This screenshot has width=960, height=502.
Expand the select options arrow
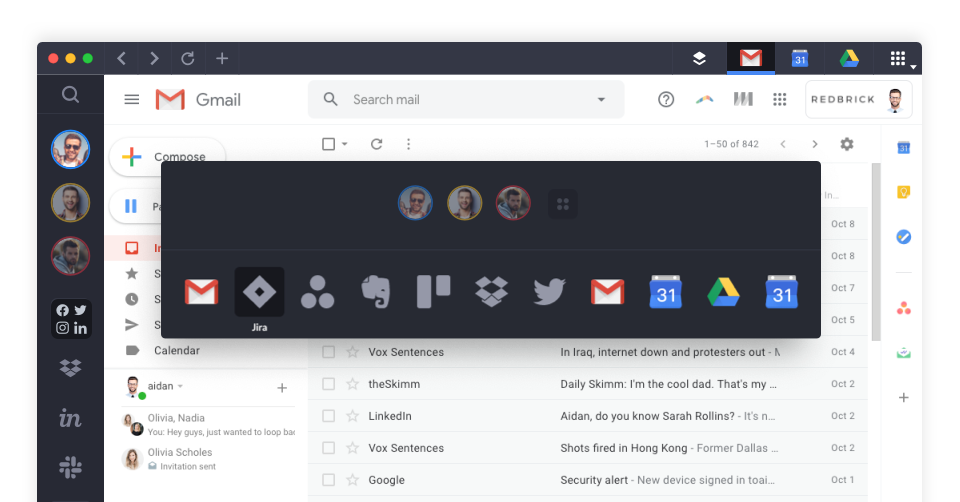coord(345,144)
